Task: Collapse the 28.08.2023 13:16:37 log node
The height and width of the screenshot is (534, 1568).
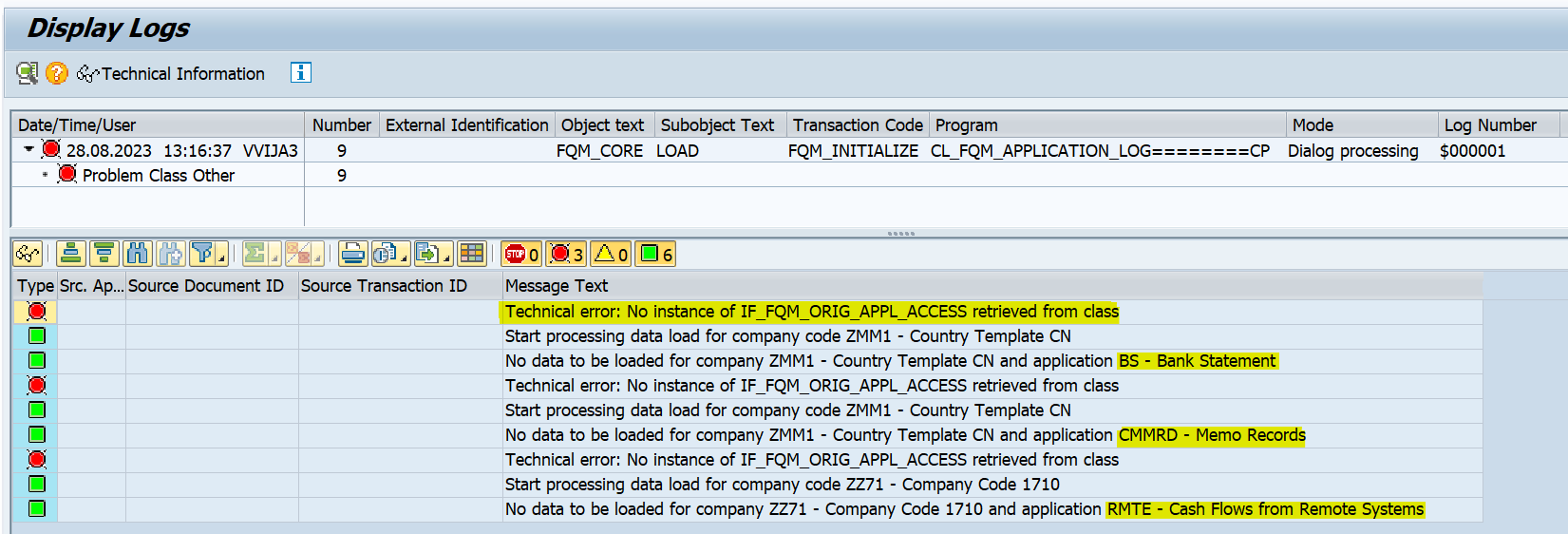Action: click(x=28, y=149)
